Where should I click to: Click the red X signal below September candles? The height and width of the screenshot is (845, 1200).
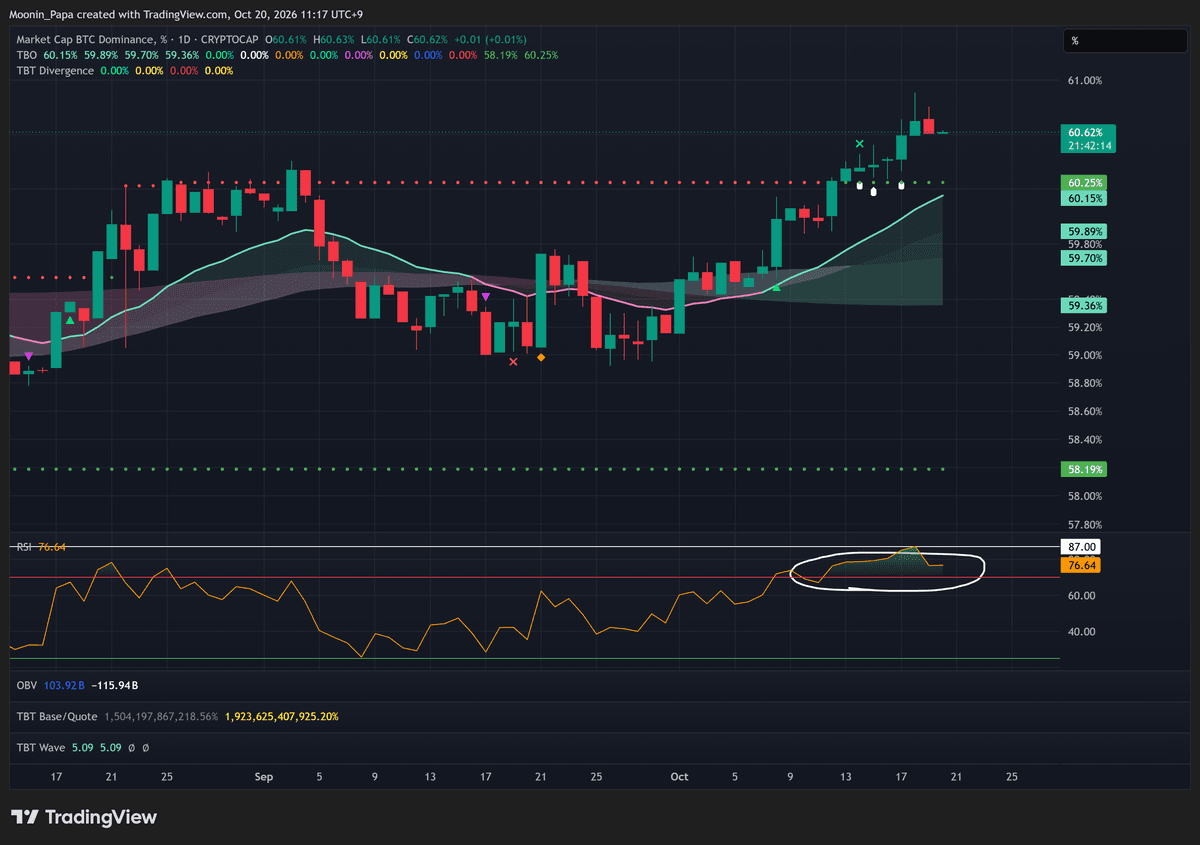pyautogui.click(x=514, y=362)
